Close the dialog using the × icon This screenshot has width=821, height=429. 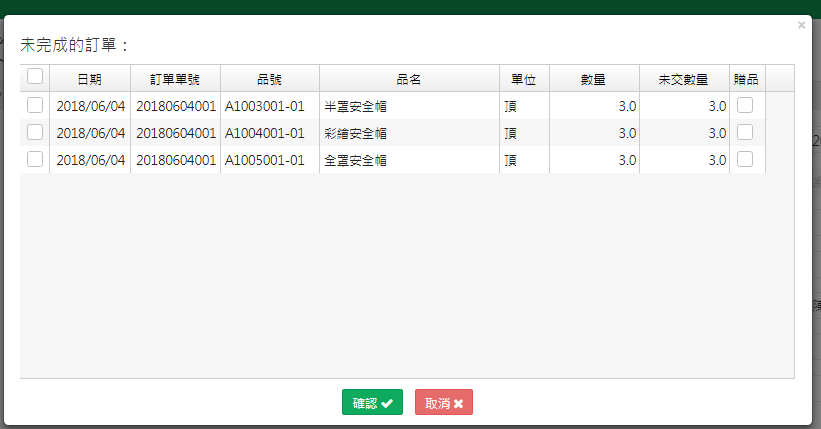point(801,25)
